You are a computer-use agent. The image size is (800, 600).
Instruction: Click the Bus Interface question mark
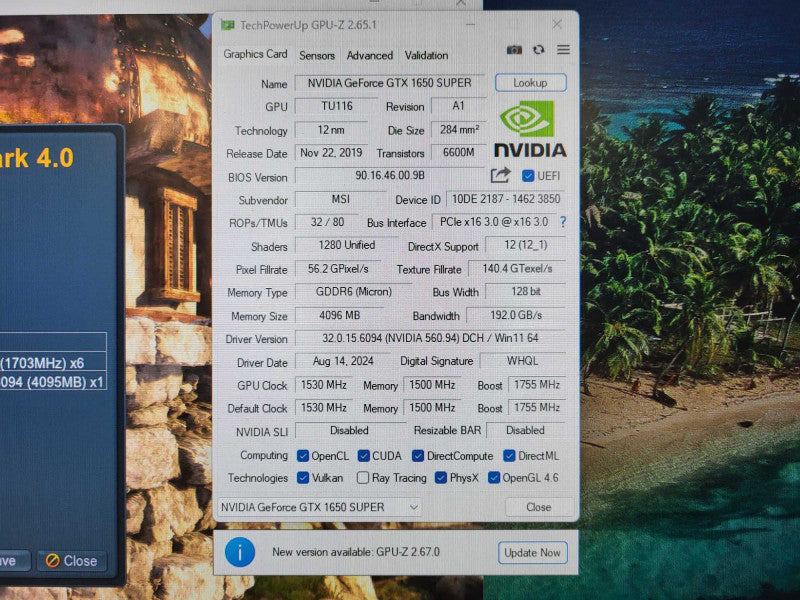(x=563, y=222)
